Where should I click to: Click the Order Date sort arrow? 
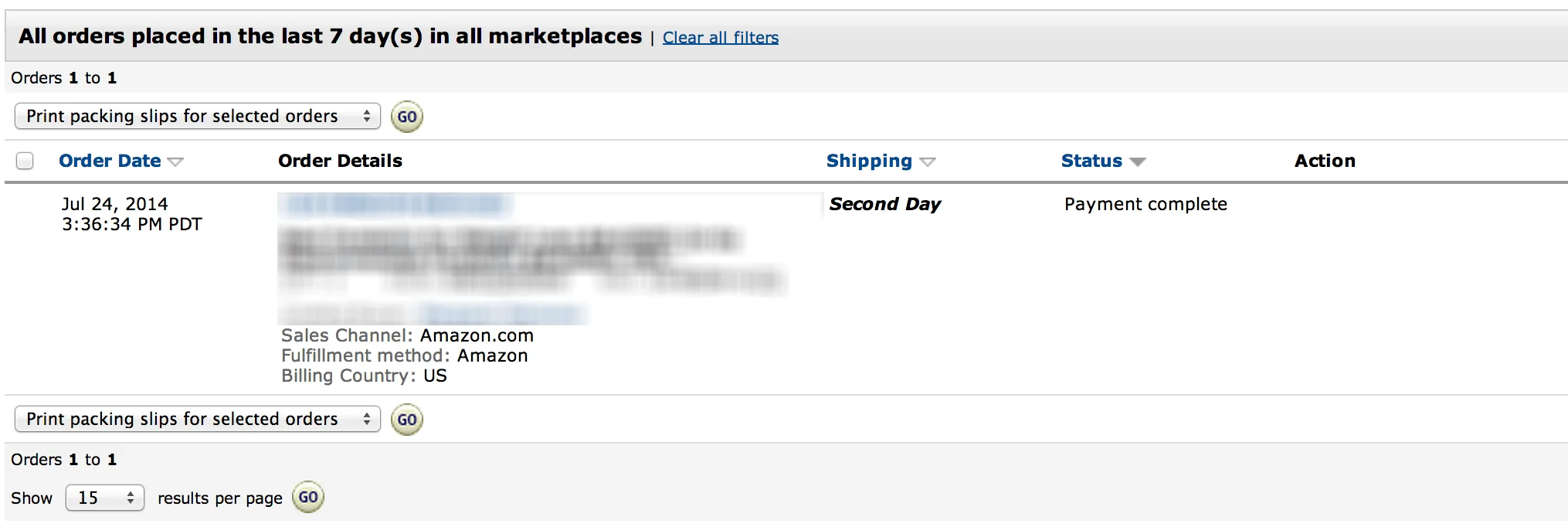(x=176, y=162)
